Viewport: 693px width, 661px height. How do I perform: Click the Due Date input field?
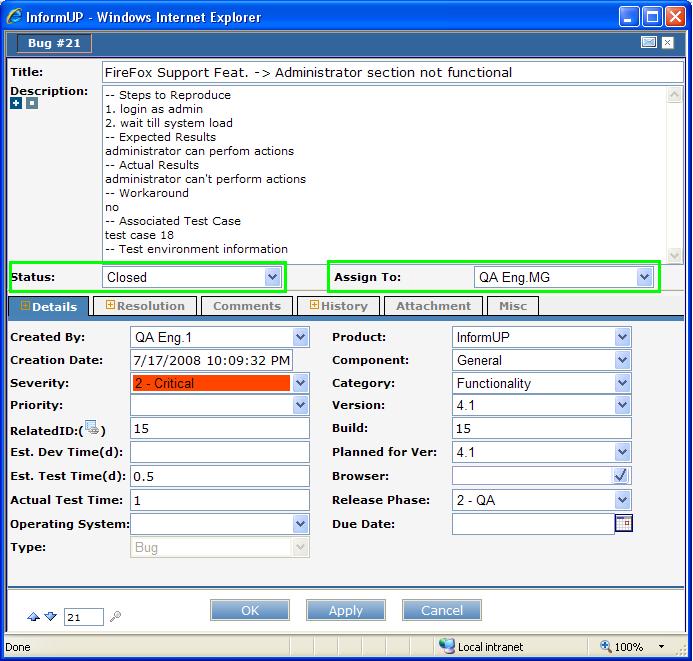click(x=533, y=524)
